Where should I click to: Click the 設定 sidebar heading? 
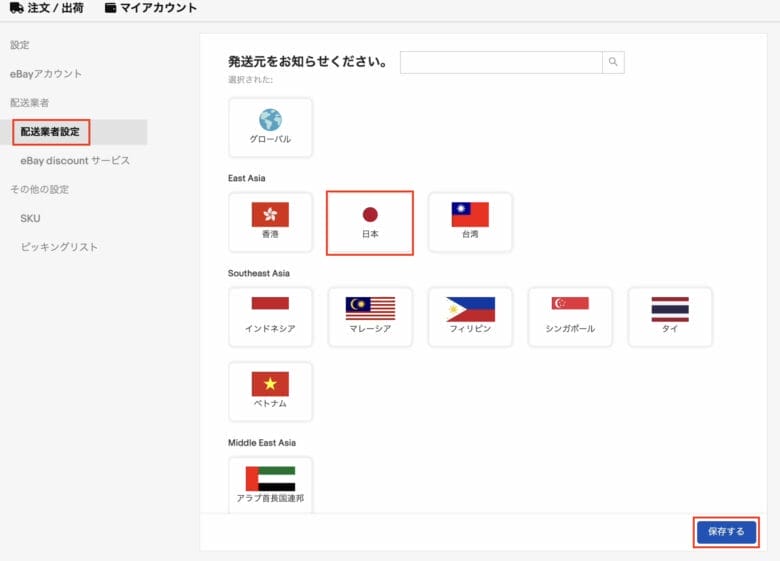(x=19, y=45)
